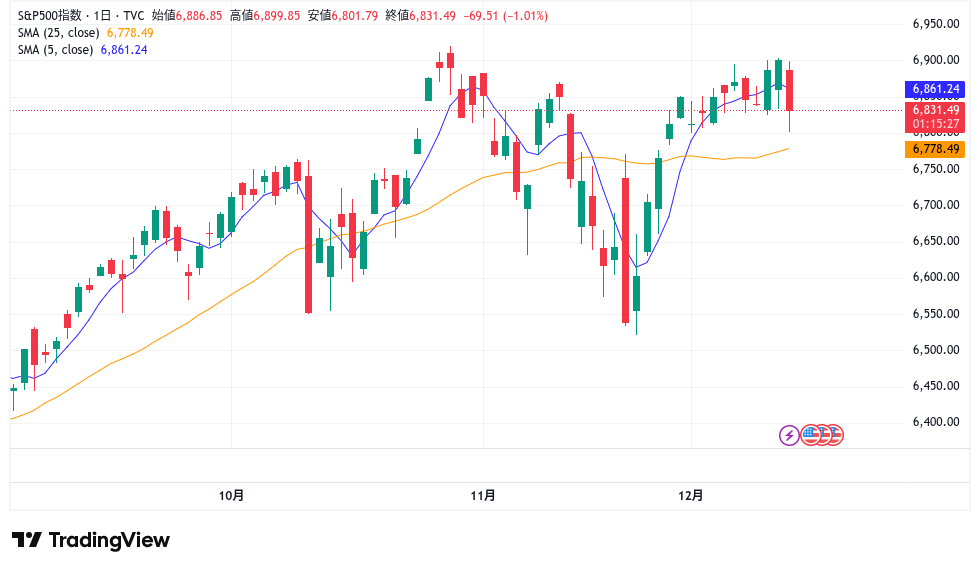Click the blue SMA 5 value in legend
Viewport: 980px width, 570px height.
tap(123, 49)
